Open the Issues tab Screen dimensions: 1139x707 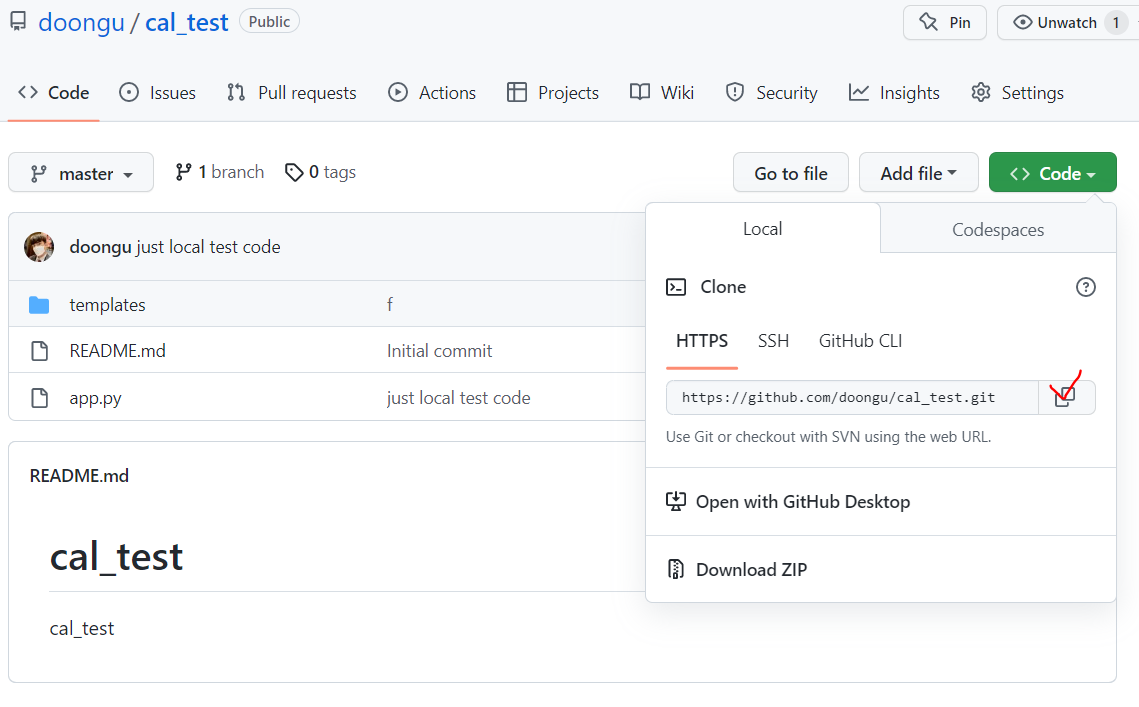point(158,93)
